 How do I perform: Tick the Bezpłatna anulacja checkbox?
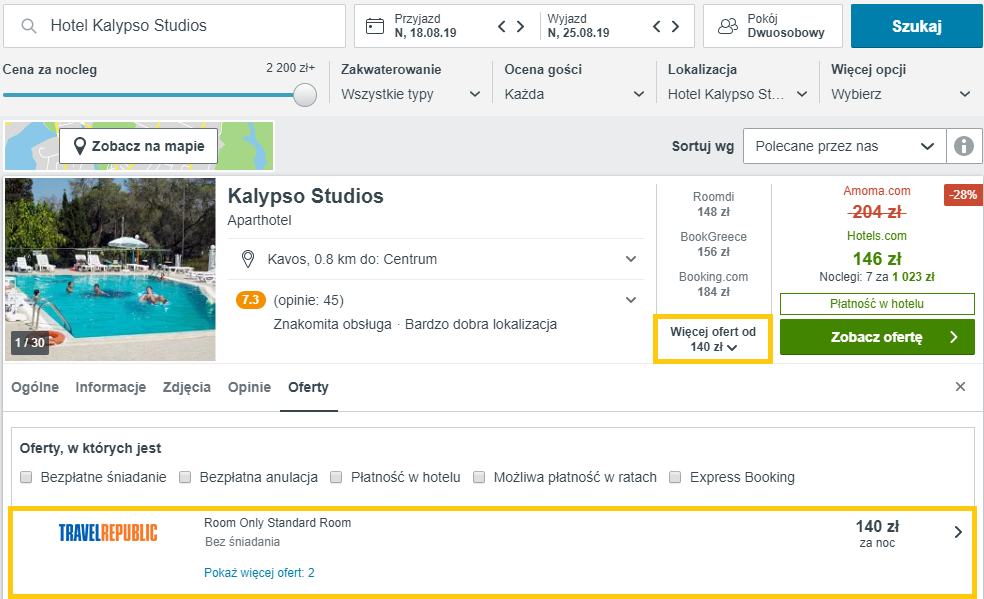pyautogui.click(x=184, y=477)
